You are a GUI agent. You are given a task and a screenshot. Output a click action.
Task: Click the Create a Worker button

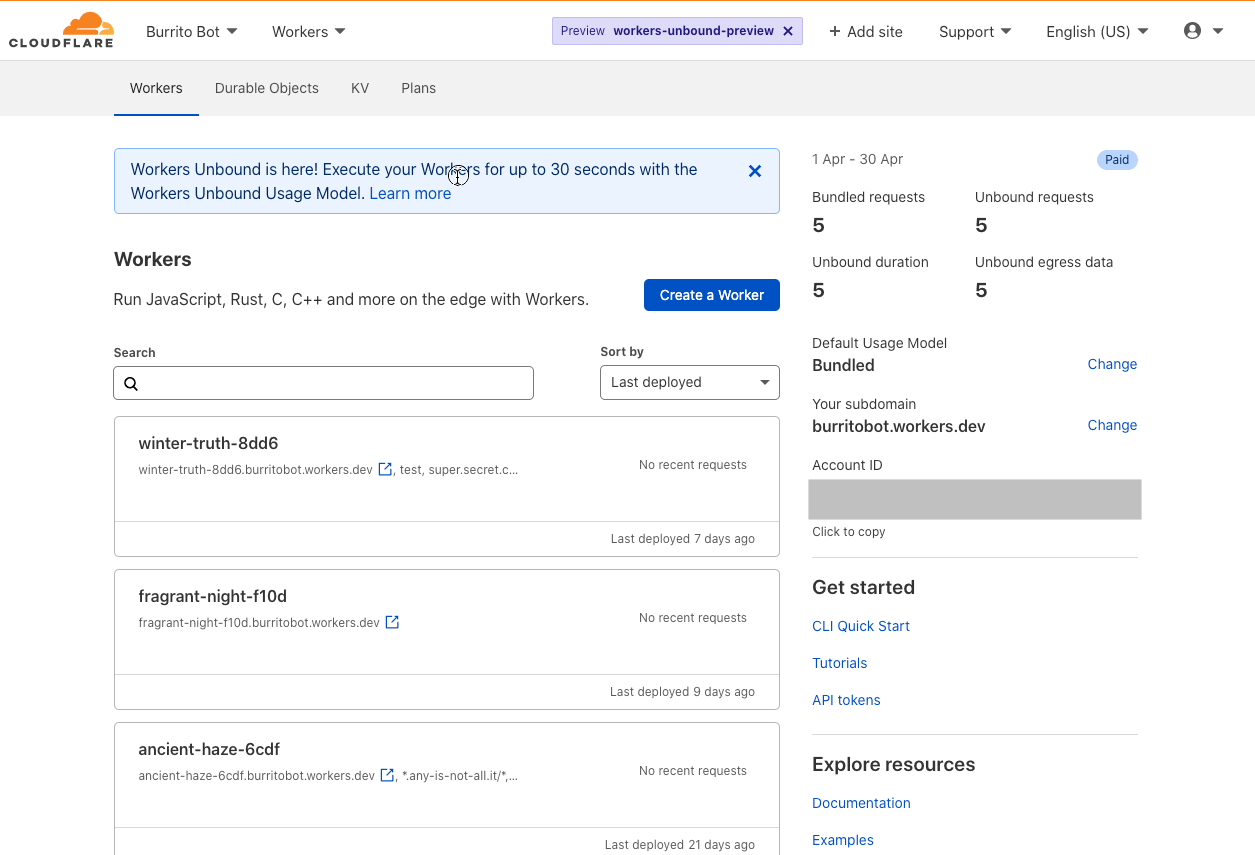click(x=712, y=295)
